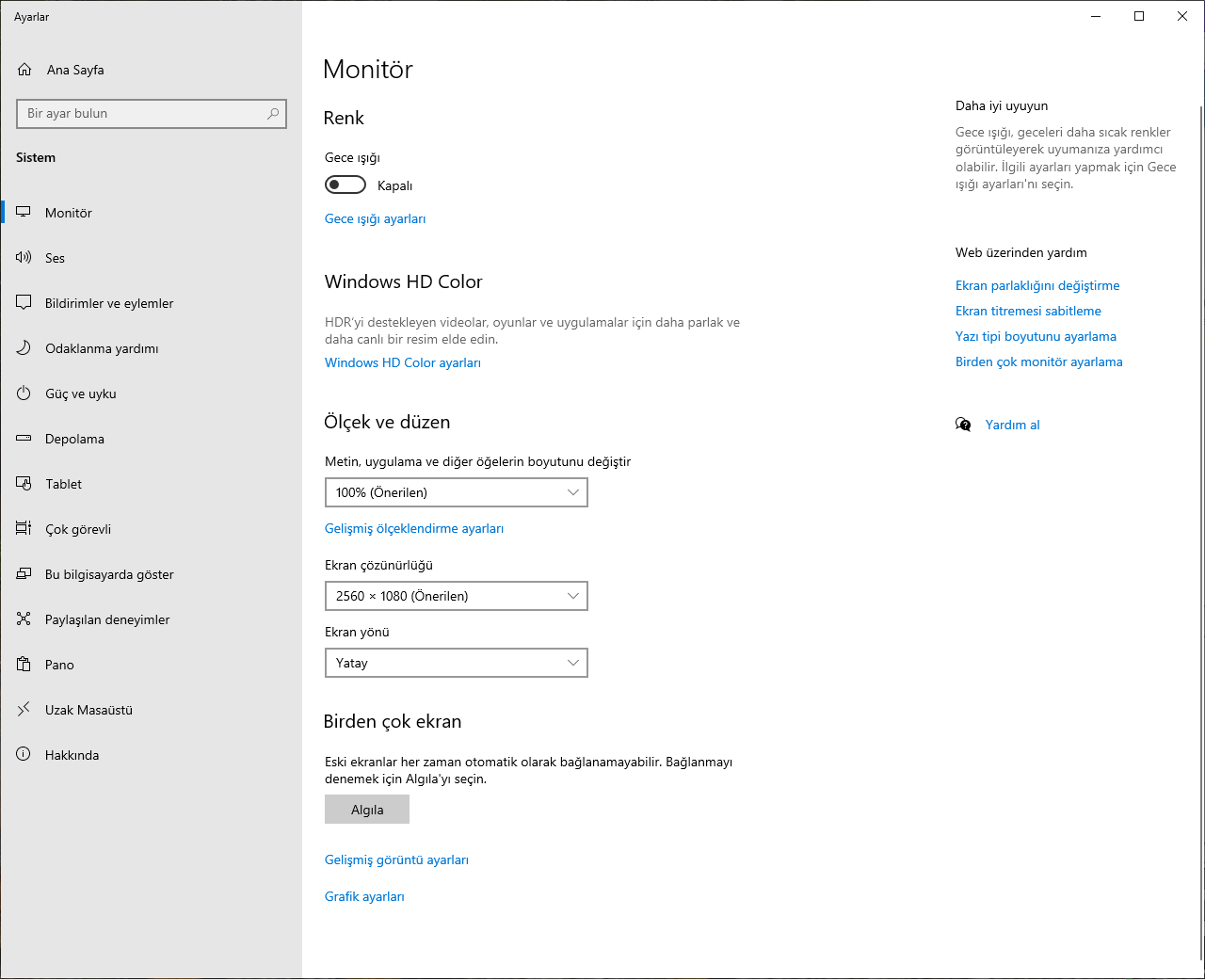Click the Monitör display icon in sidebar
1205x980 pixels.
coord(24,213)
